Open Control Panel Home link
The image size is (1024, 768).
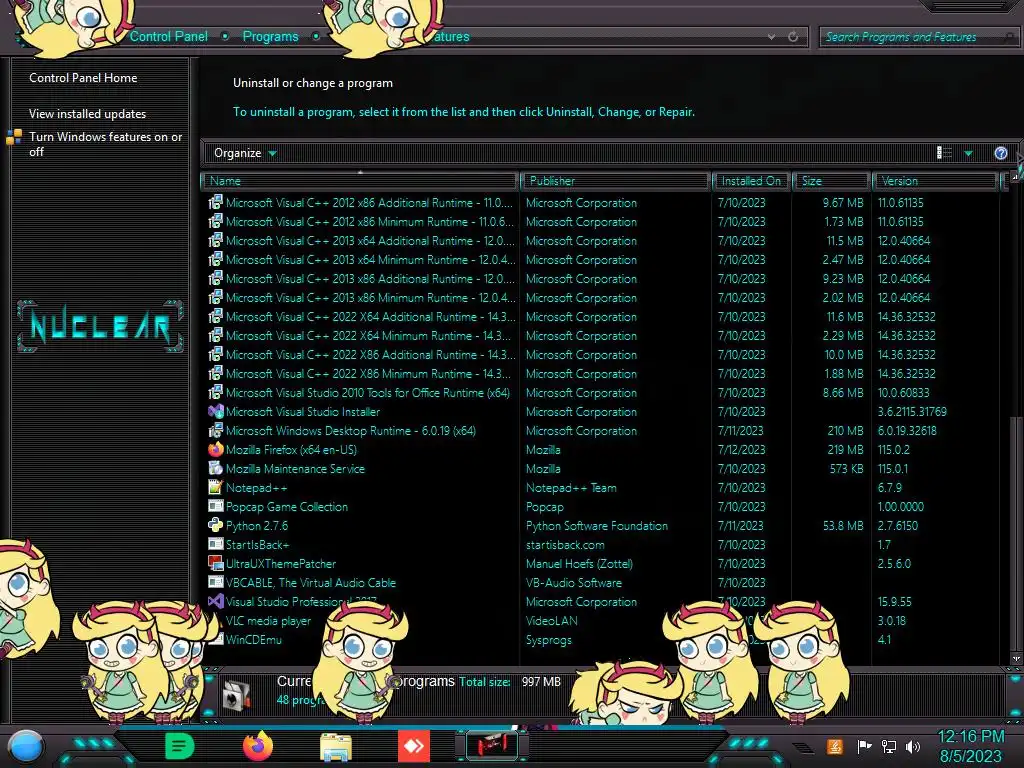(x=83, y=78)
